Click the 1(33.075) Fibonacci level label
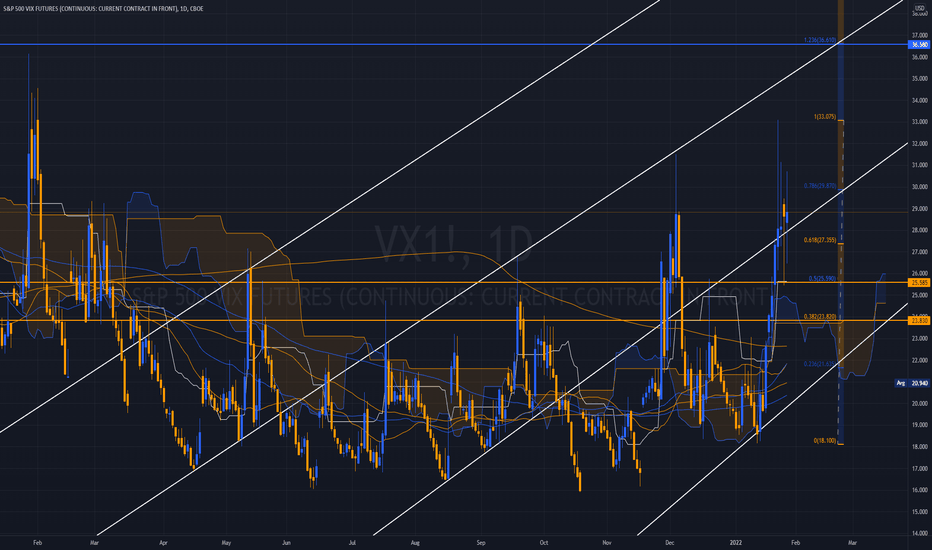Screen dimensions: 932x550 point(825,117)
